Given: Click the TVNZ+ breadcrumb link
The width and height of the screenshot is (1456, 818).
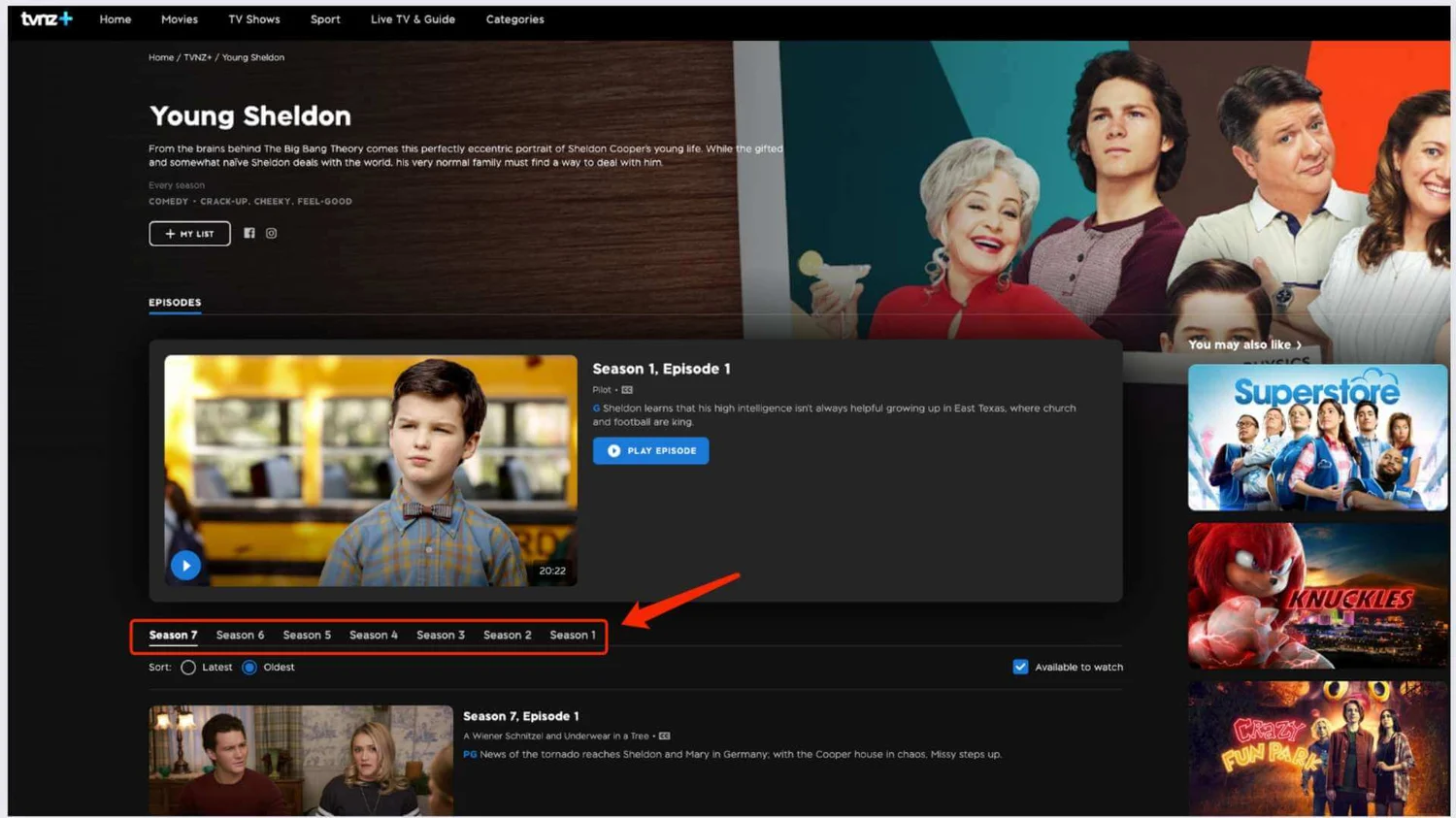Looking at the screenshot, I should pos(197,57).
